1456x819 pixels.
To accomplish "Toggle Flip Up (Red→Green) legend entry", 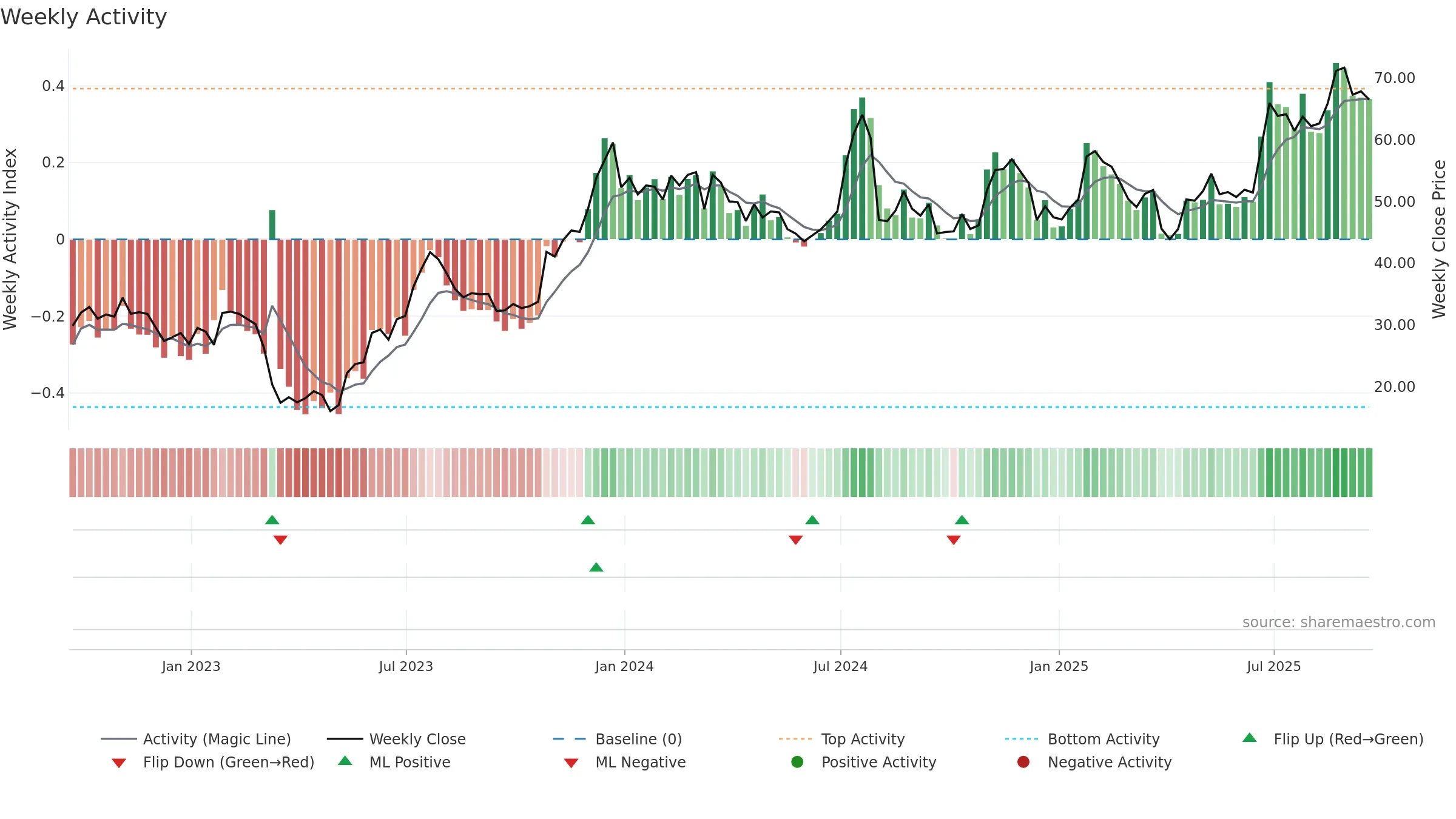I will click(1333, 739).
